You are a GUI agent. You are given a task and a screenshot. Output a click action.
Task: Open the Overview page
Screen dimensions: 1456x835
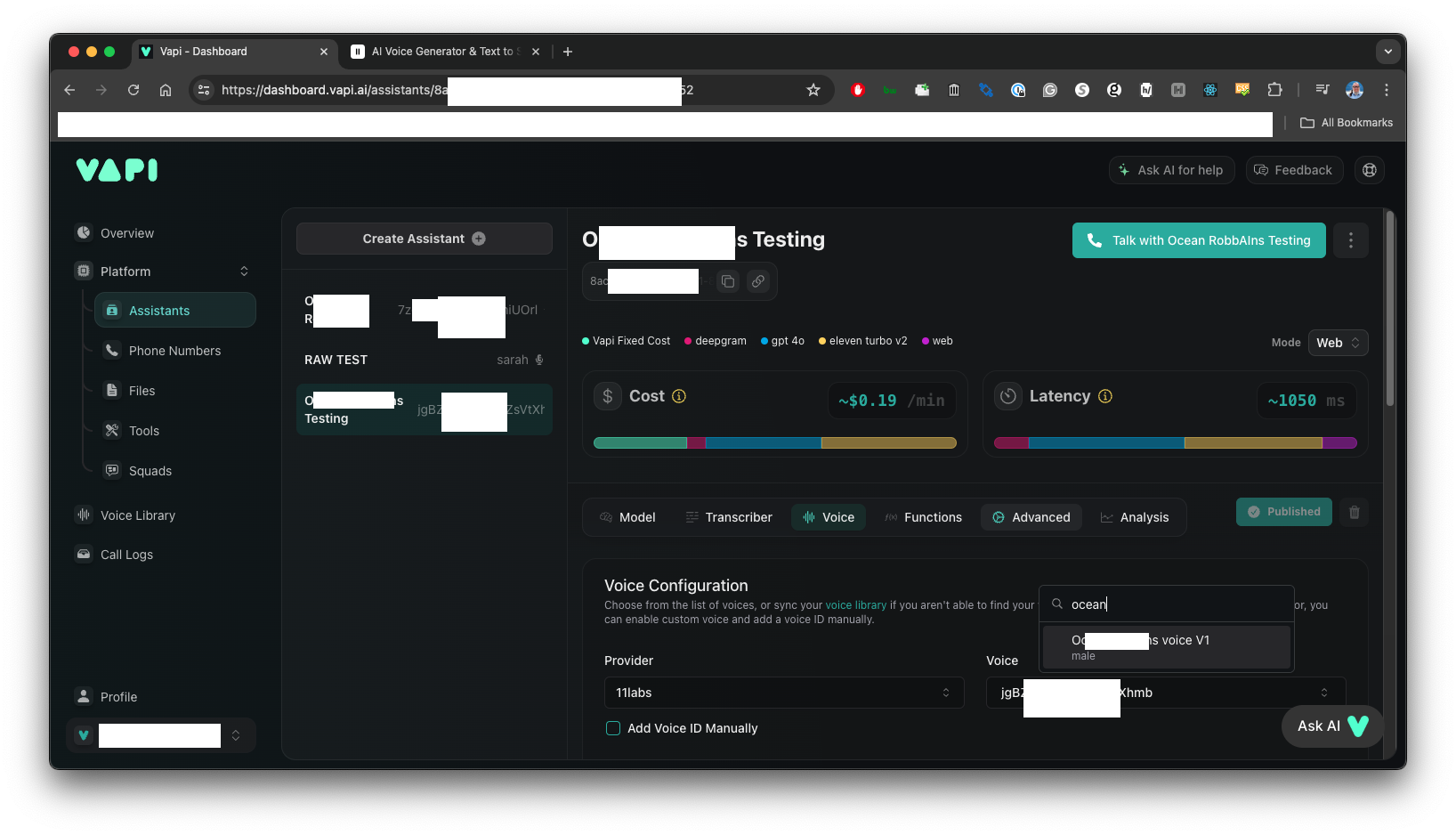coord(127,233)
